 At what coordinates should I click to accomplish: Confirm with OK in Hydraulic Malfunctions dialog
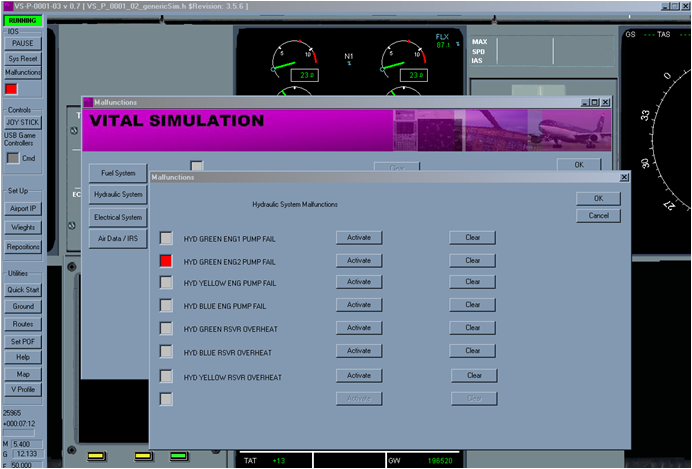click(598, 199)
